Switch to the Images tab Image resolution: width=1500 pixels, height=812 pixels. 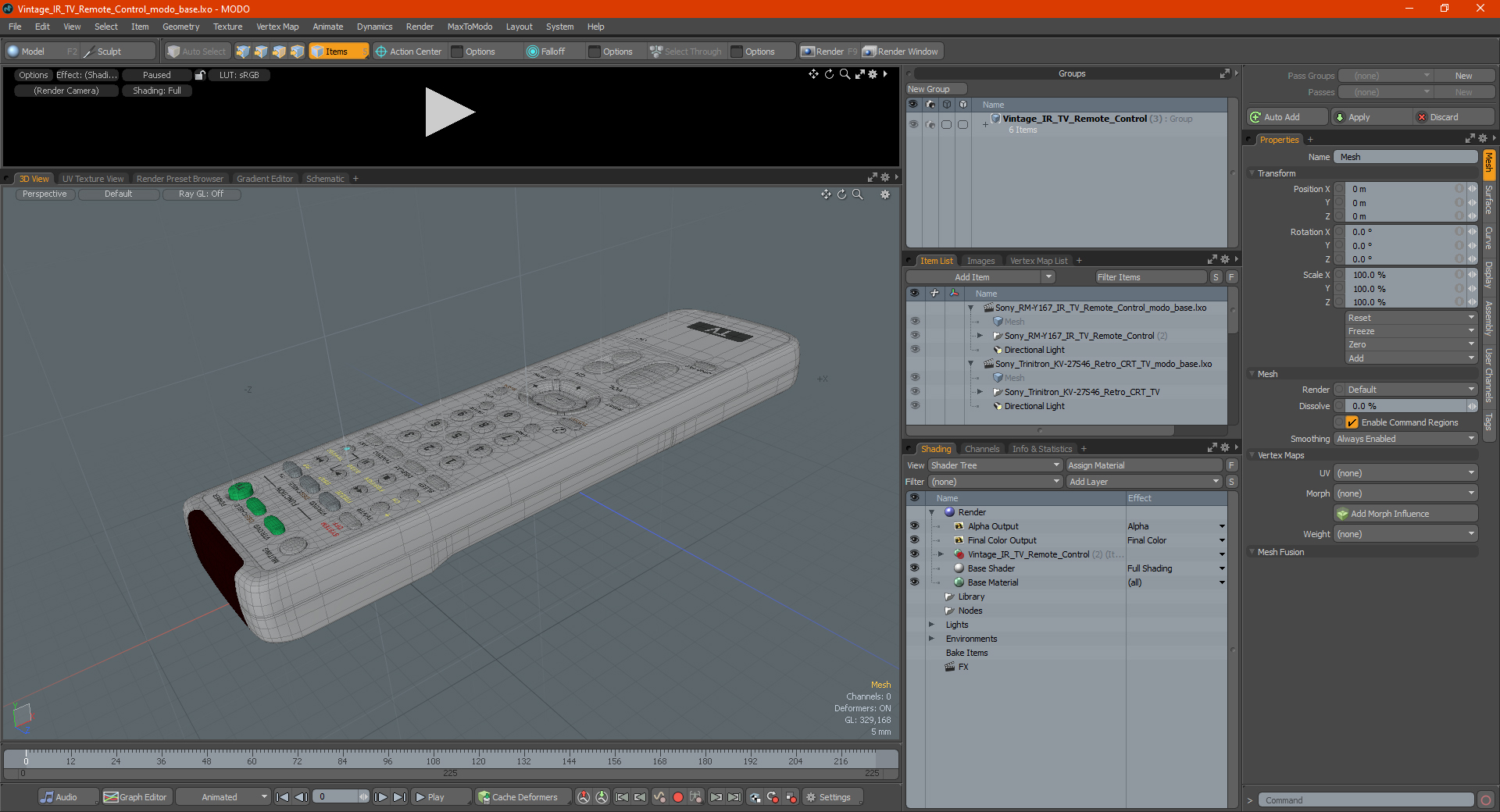[980, 261]
